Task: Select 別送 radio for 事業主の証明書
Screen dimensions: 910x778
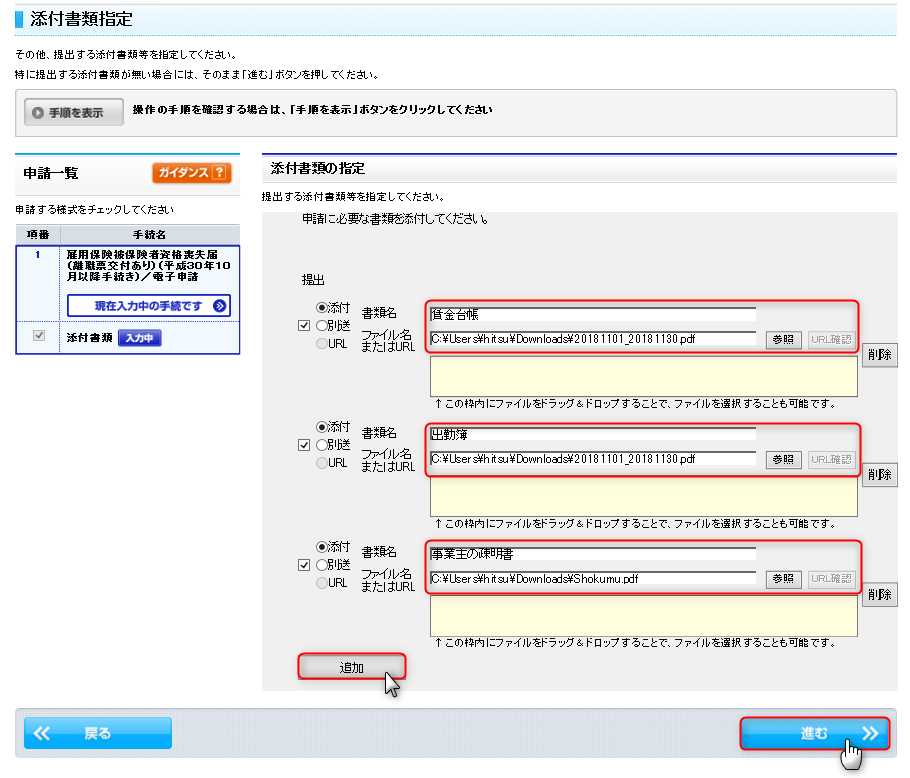Action: tap(322, 565)
